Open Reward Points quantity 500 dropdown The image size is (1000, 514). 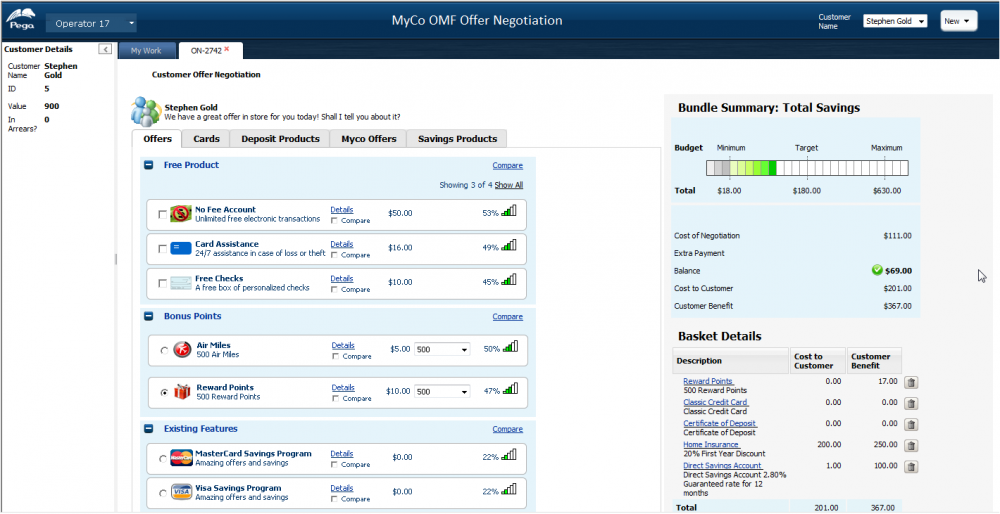442,392
